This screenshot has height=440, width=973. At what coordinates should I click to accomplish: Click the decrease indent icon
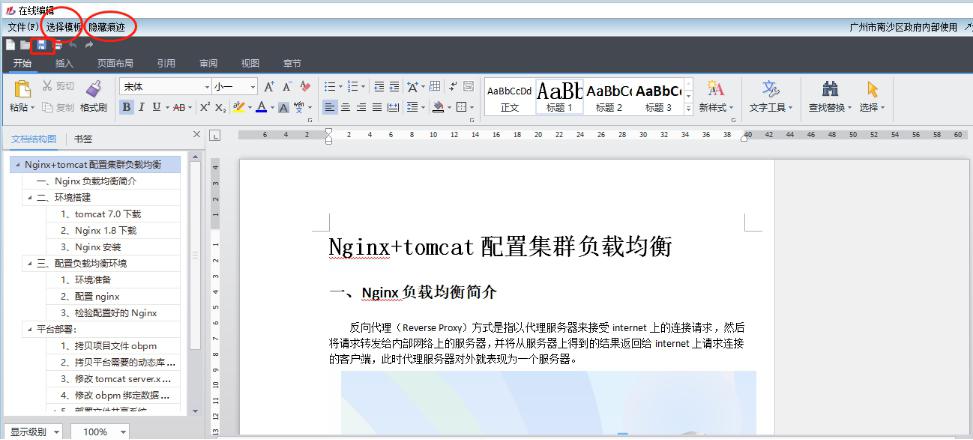click(379, 86)
